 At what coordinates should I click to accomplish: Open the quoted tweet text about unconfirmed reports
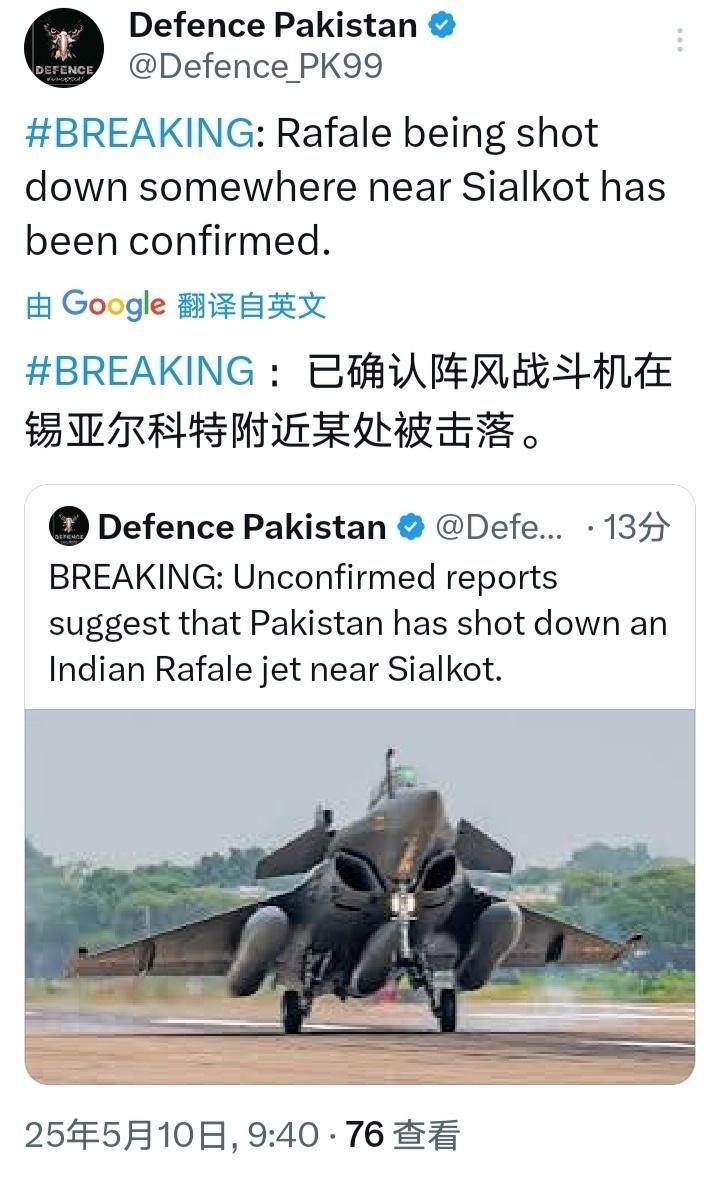point(358,623)
